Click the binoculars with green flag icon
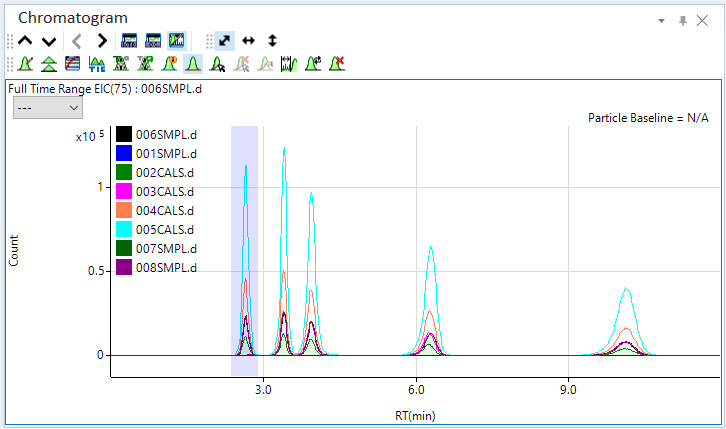The width and height of the screenshot is (726, 429). 145,64
